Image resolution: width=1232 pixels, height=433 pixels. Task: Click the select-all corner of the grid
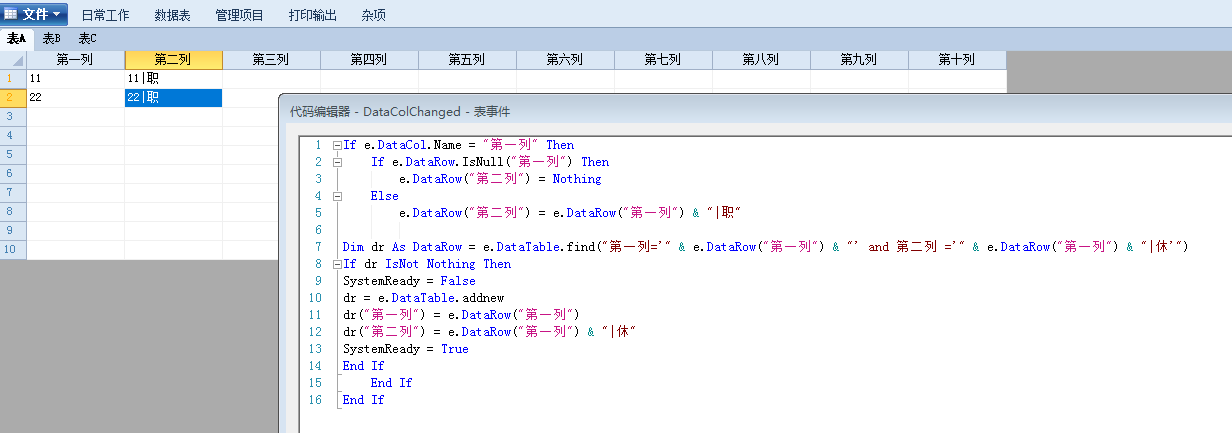tap(13, 60)
